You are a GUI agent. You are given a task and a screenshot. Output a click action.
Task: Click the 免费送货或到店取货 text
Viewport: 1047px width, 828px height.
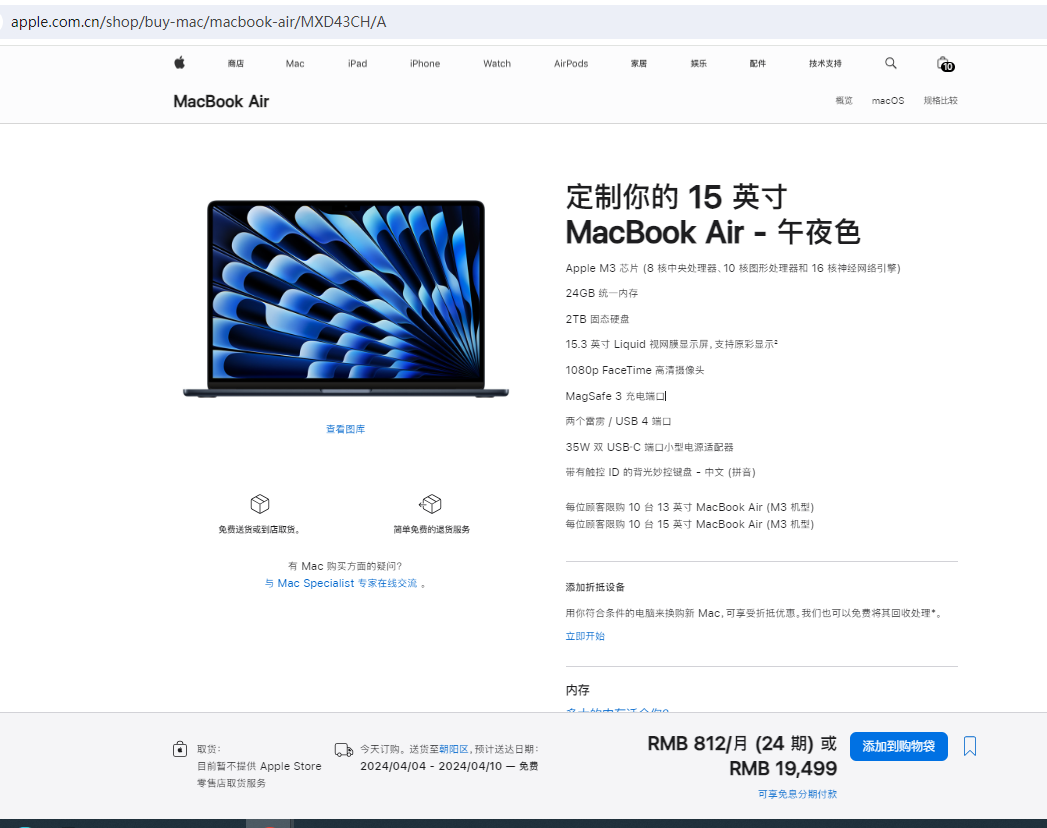click(x=260, y=530)
